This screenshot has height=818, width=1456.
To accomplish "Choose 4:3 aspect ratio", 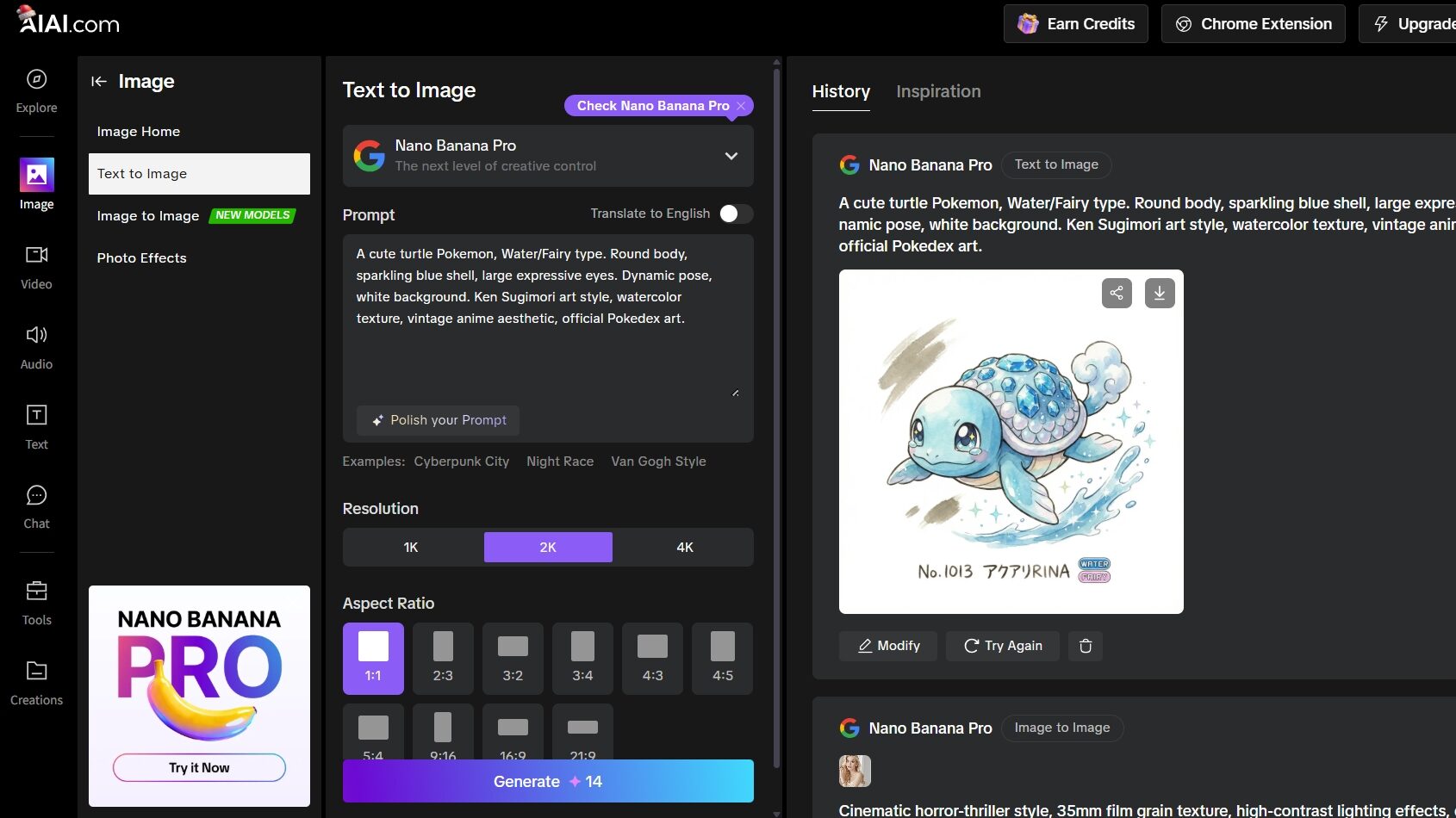I will [652, 659].
